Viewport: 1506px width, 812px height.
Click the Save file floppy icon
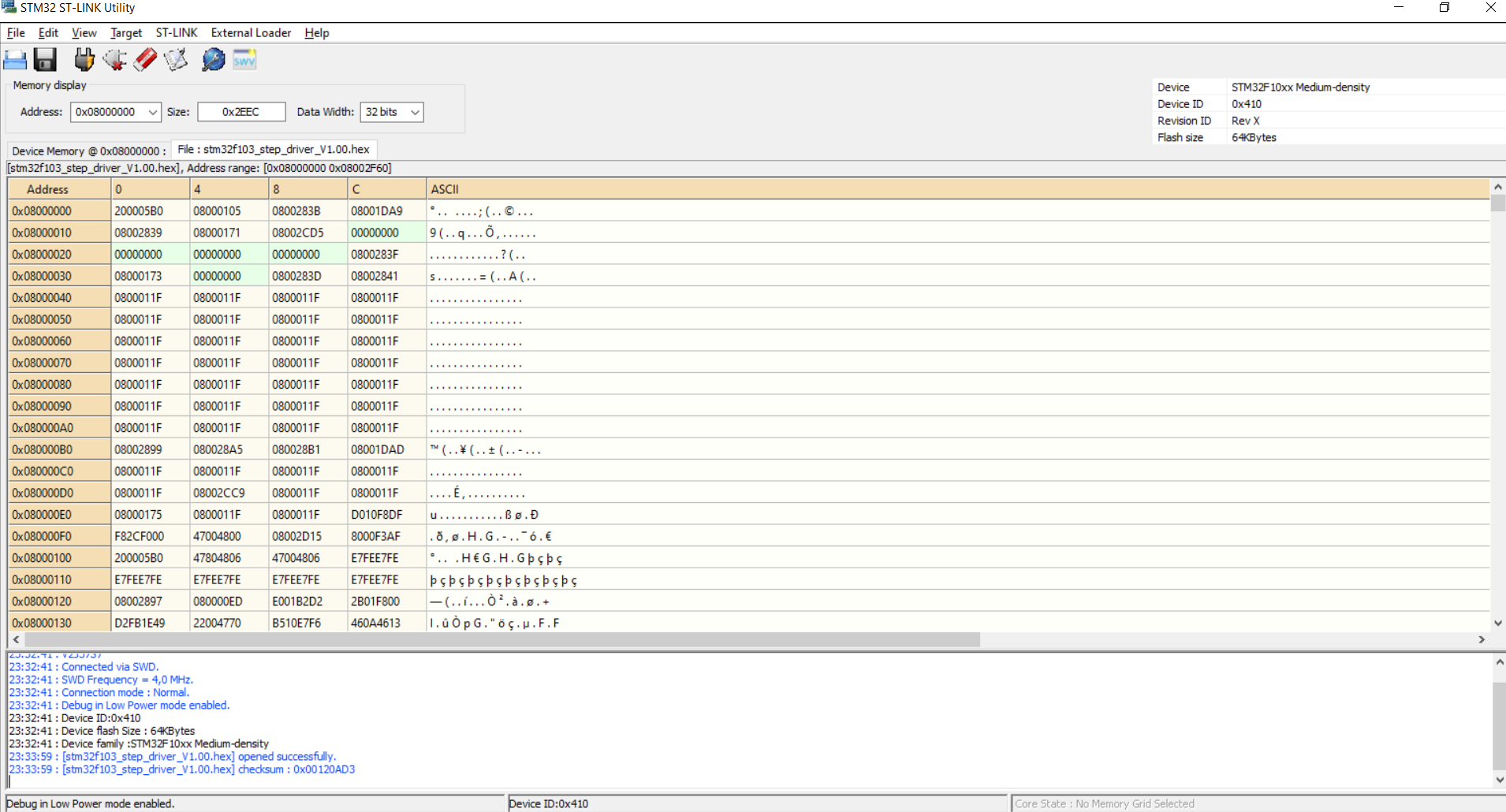tap(45, 60)
